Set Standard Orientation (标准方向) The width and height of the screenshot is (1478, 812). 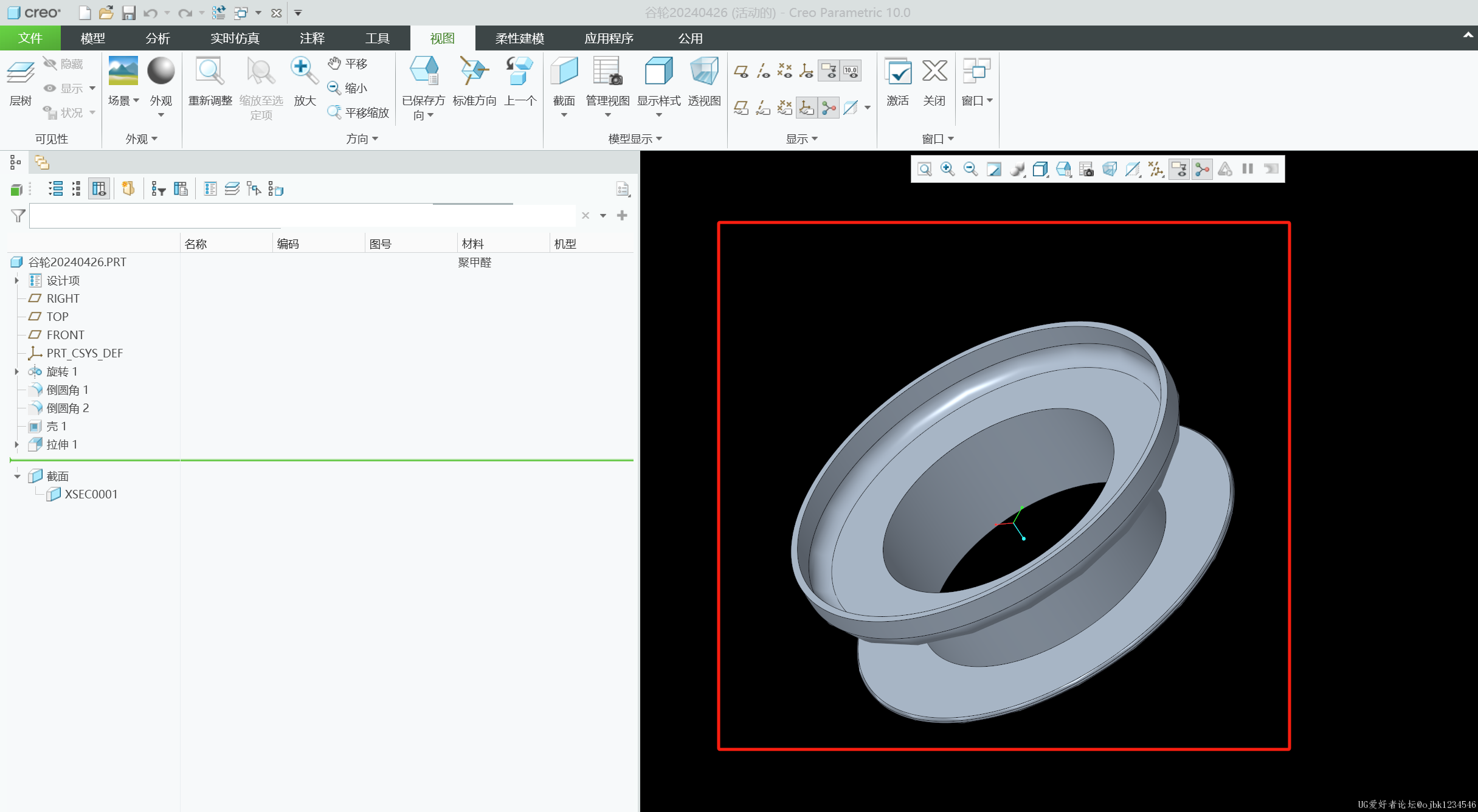point(474,82)
